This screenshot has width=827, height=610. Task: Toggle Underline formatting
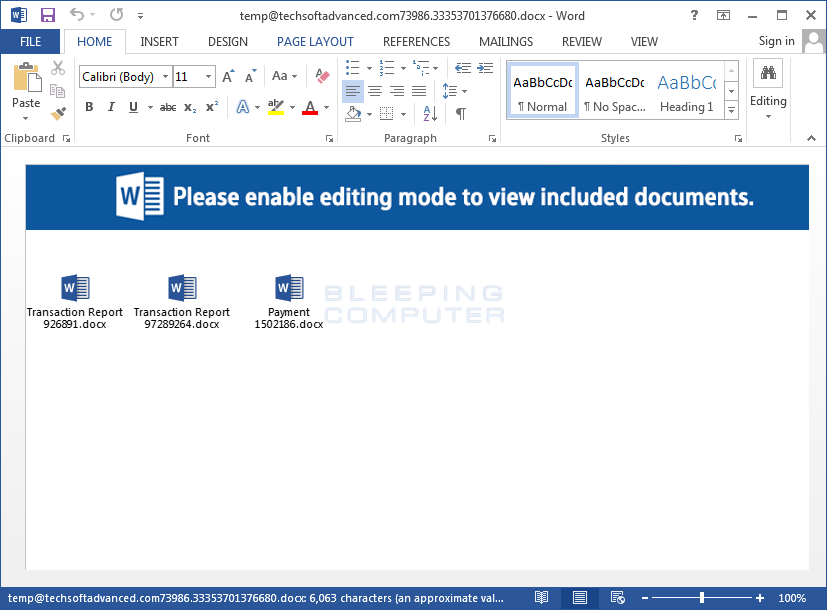tap(133, 107)
